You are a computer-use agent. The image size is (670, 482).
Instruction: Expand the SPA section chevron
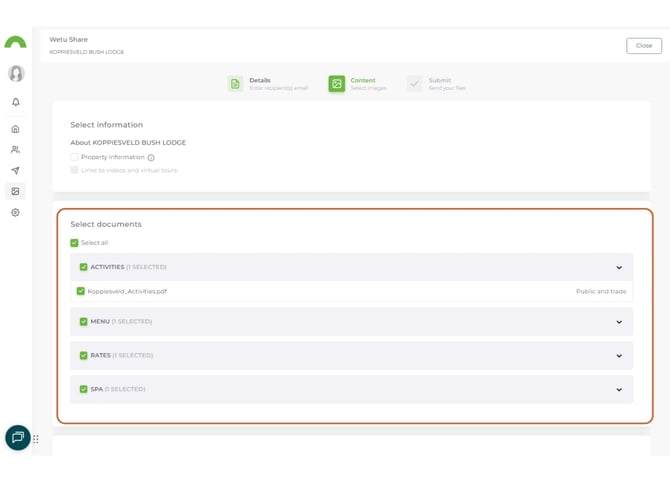(x=619, y=390)
